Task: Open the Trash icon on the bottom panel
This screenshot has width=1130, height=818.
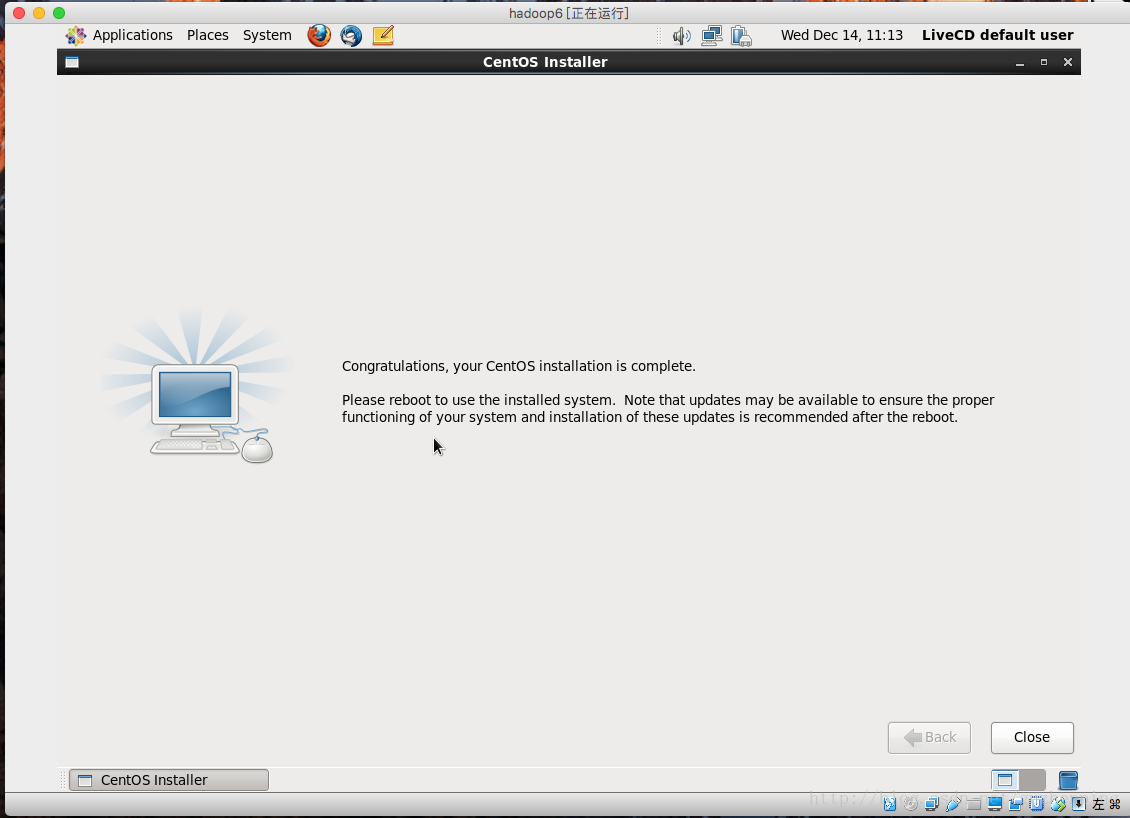Action: (x=1068, y=780)
